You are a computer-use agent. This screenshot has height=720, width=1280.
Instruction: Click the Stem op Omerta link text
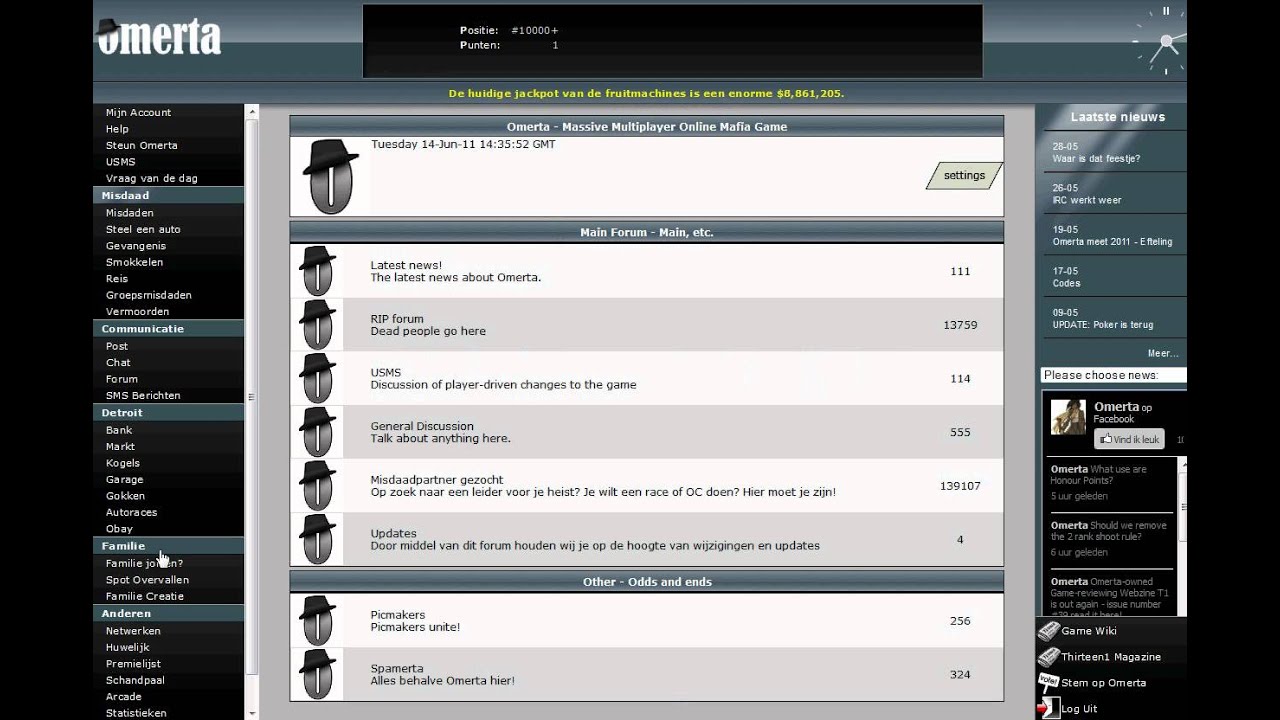tap(1104, 683)
